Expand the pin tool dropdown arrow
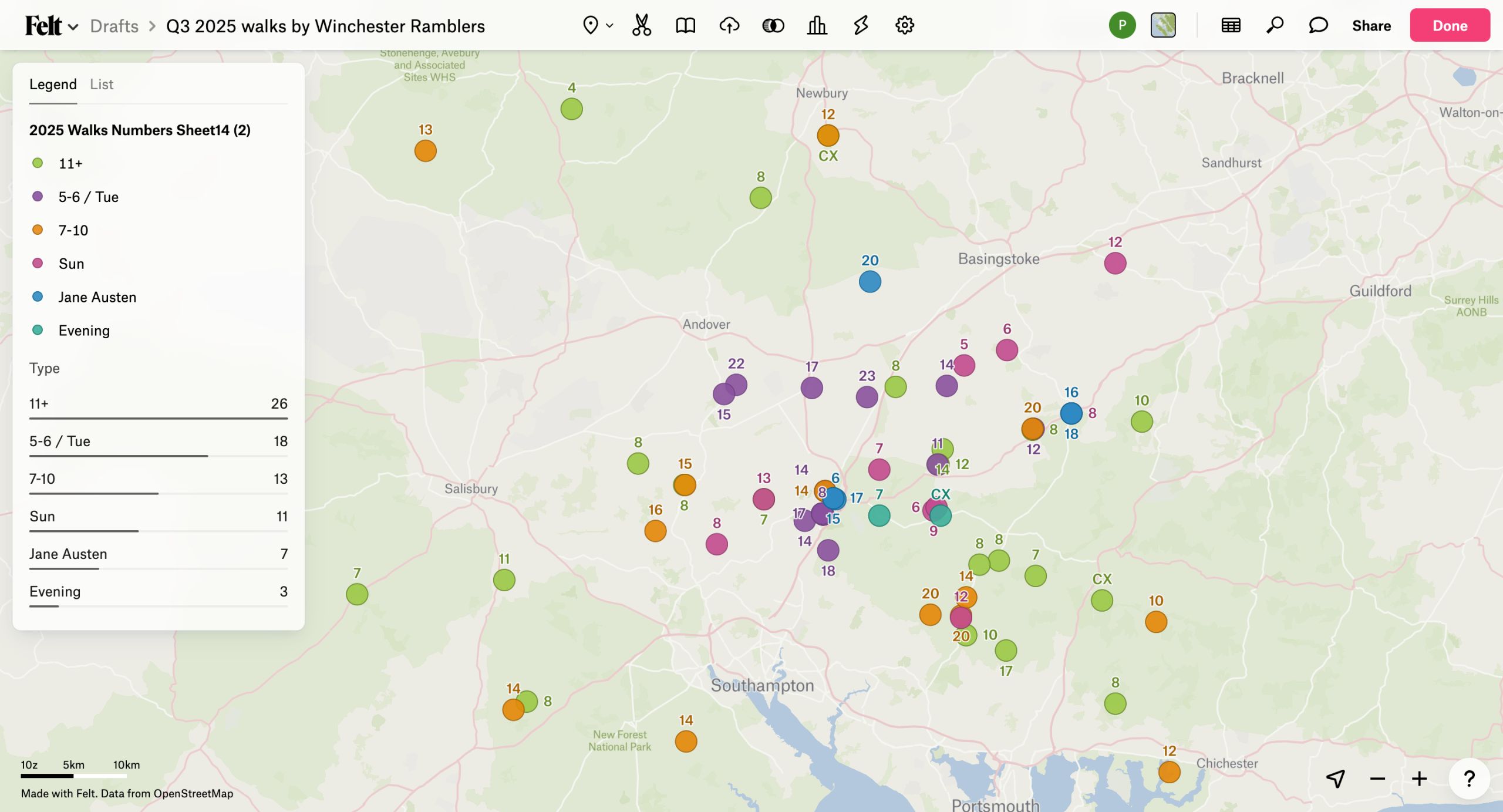Screen dimensions: 1503x812 point(609,25)
